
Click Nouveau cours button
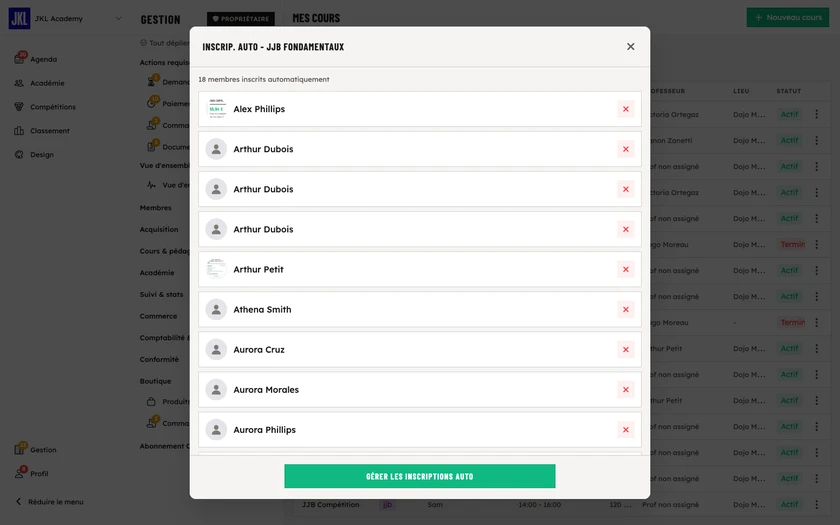[x=788, y=17]
